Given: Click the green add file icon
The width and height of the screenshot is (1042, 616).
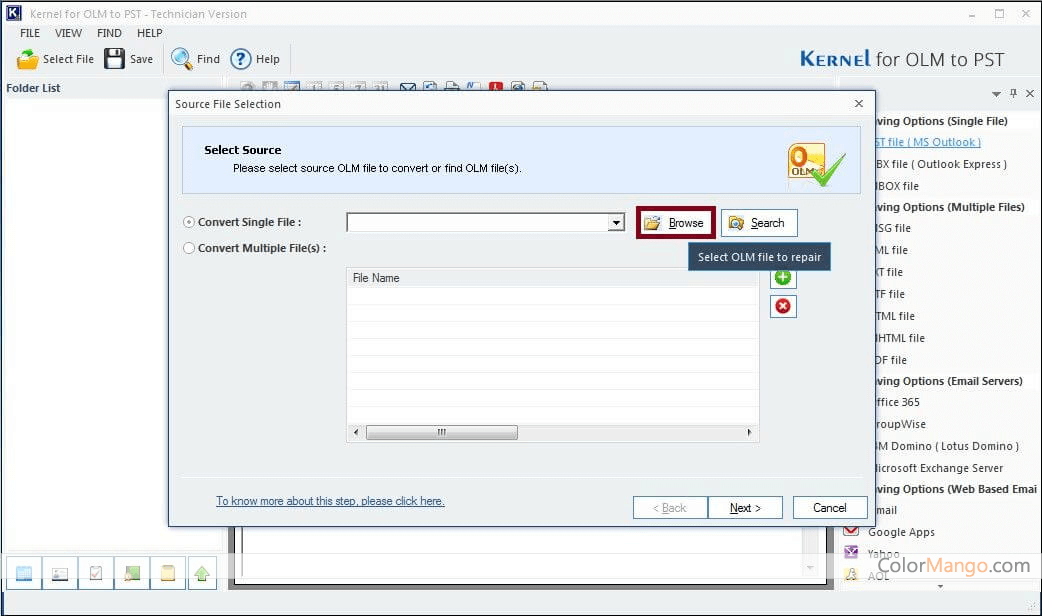Looking at the screenshot, I should [x=783, y=278].
